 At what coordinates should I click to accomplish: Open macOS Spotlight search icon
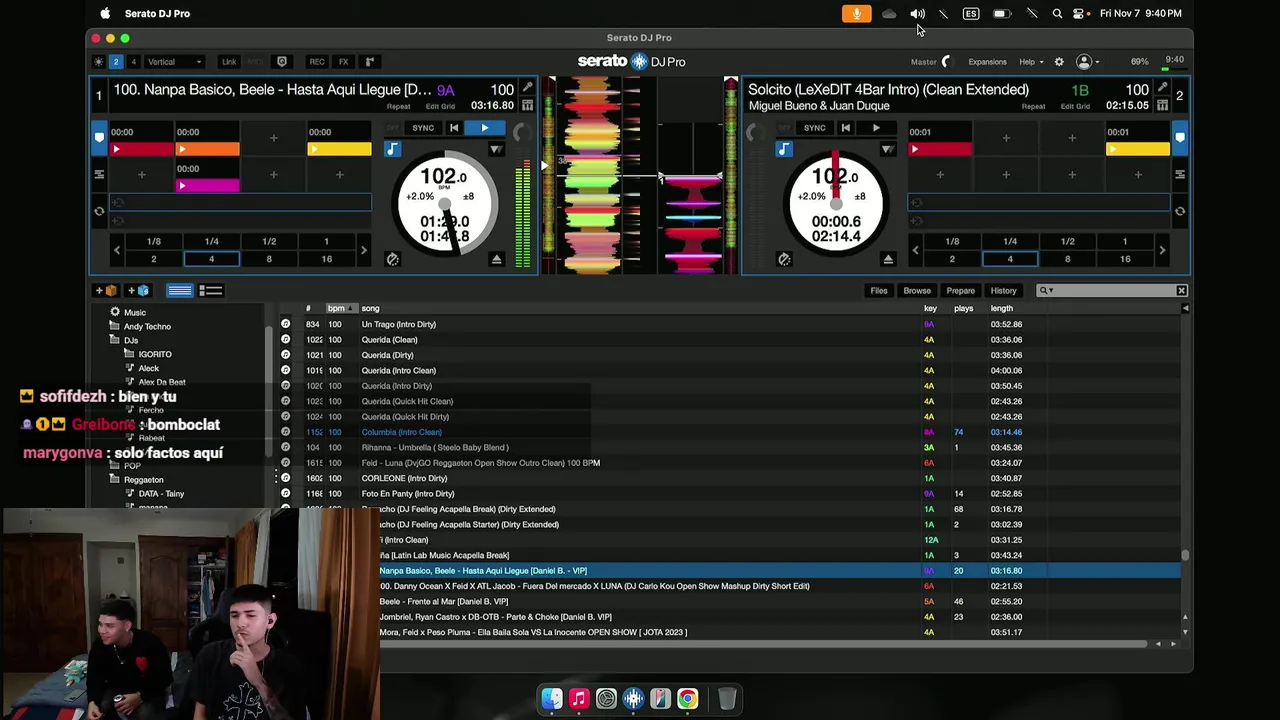click(1057, 13)
